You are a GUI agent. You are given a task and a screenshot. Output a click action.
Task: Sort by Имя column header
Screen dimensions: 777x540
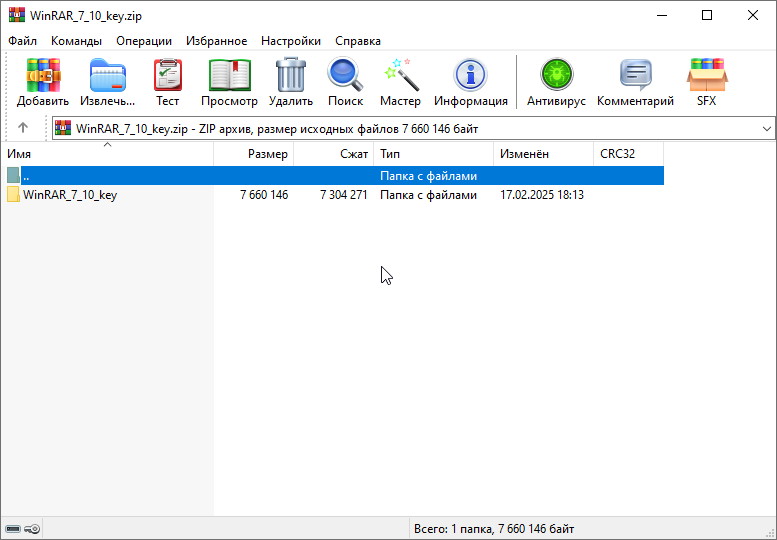[x=107, y=154]
